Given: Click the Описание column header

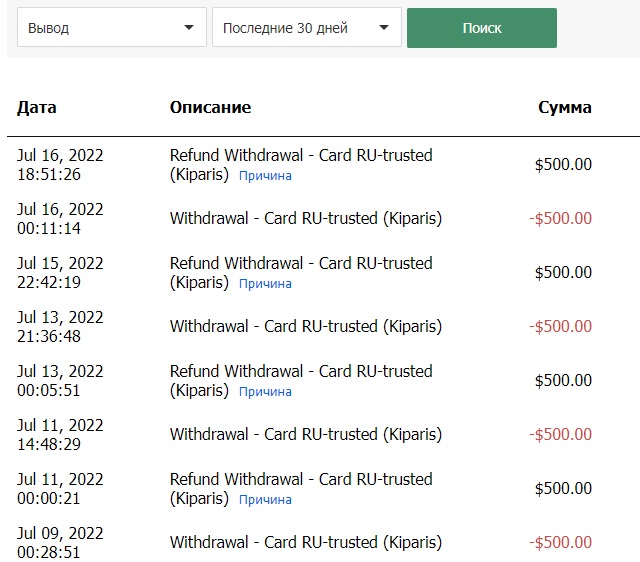Looking at the screenshot, I should 210,107.
